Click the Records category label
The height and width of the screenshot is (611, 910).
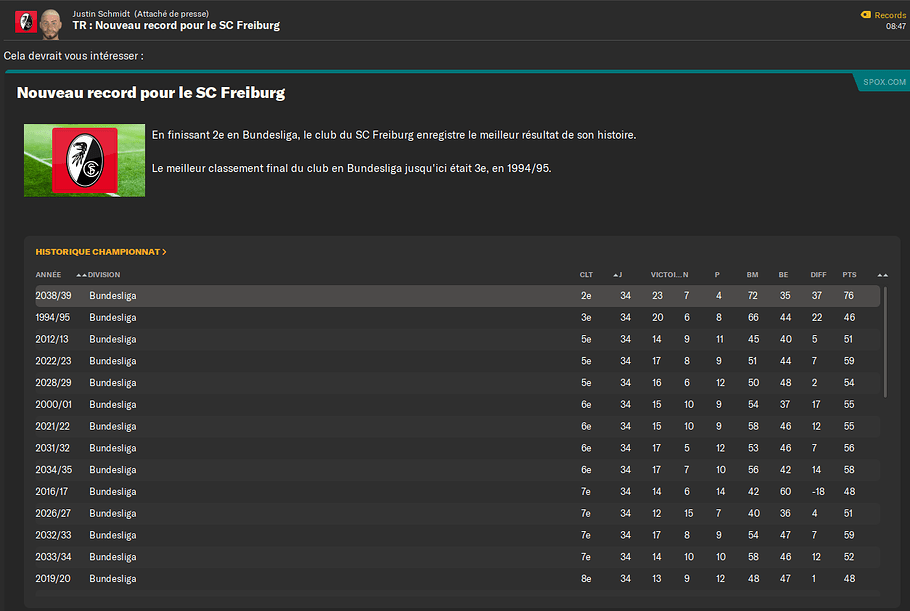pos(890,15)
